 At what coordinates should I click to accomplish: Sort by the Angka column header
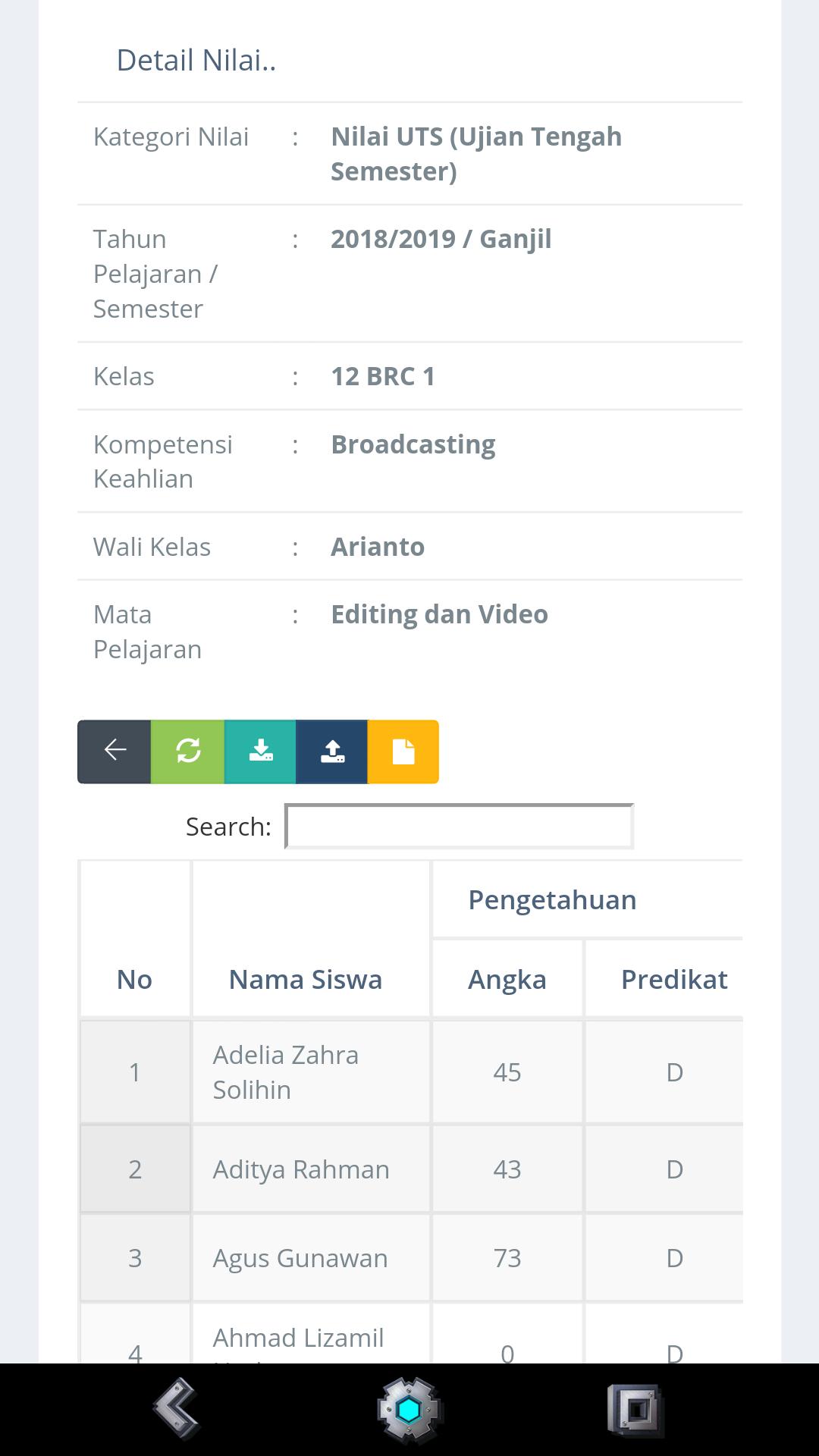pos(507,979)
